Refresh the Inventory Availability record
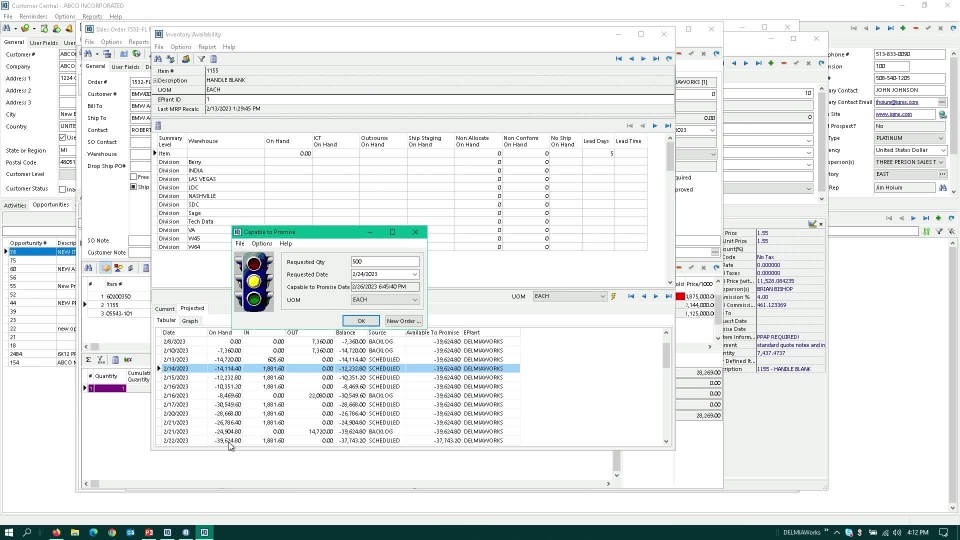Screen dimensions: 960x540 669,59
